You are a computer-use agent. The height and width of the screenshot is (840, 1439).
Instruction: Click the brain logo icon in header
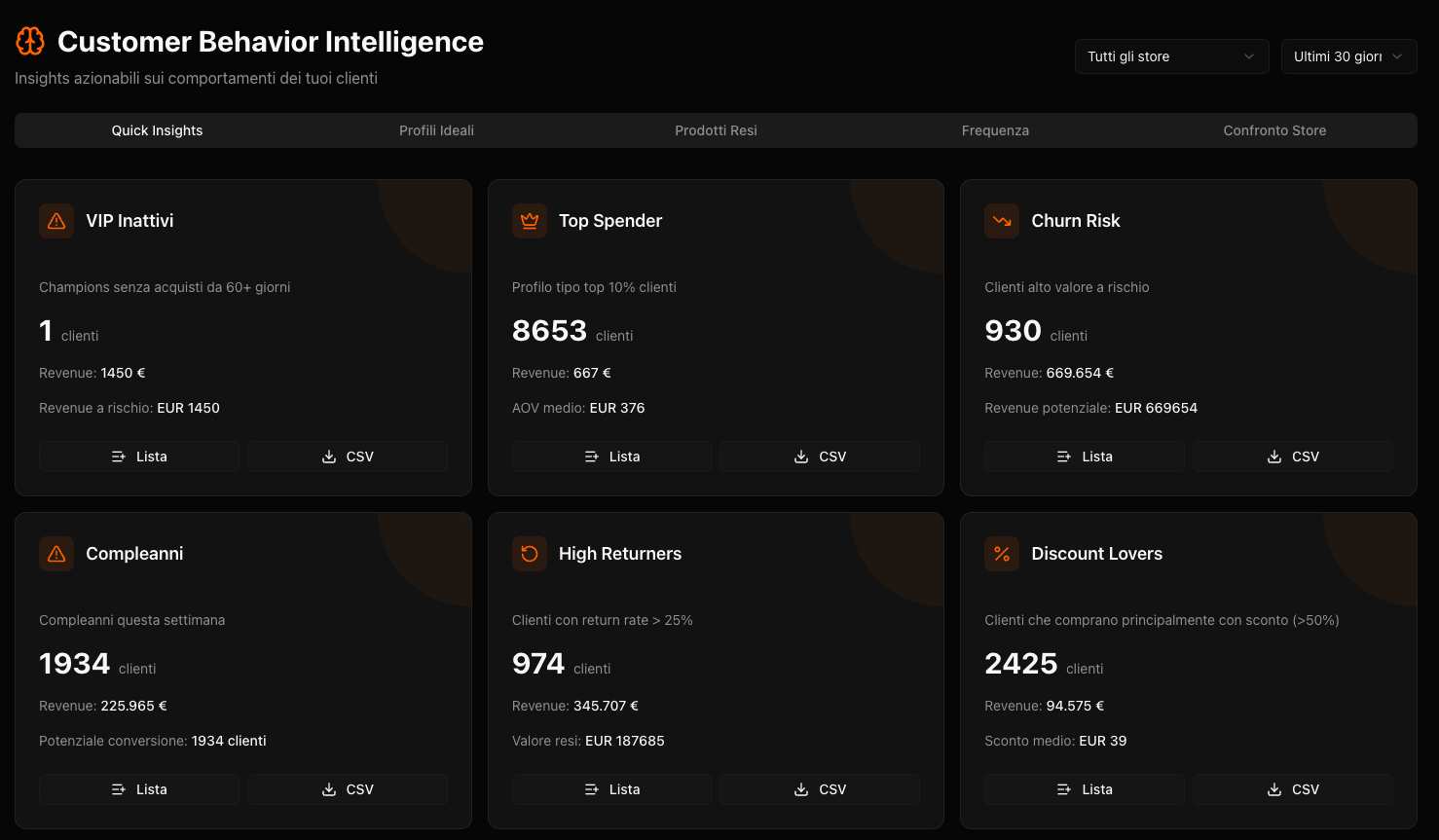29,41
